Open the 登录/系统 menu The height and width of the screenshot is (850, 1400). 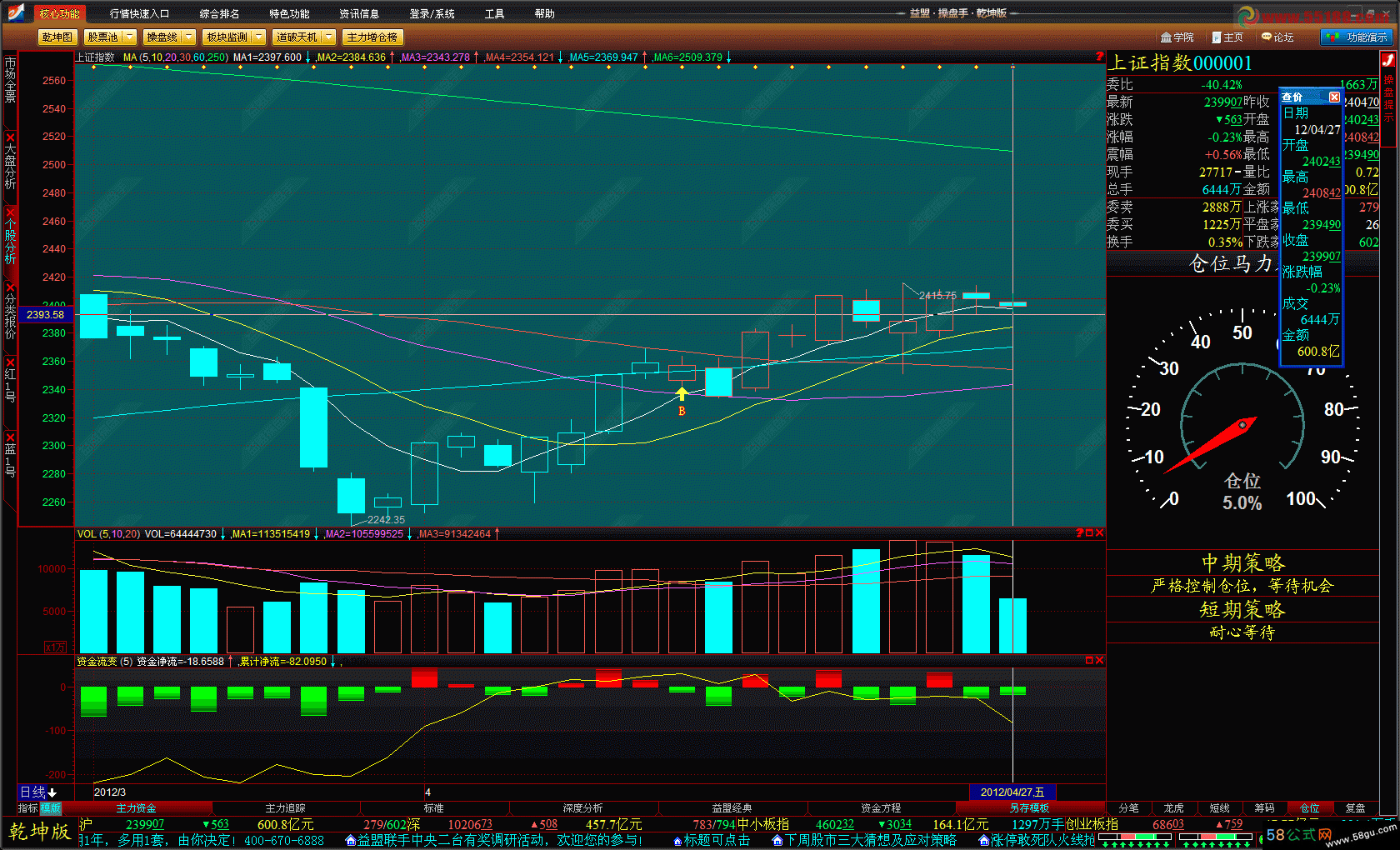(x=432, y=14)
